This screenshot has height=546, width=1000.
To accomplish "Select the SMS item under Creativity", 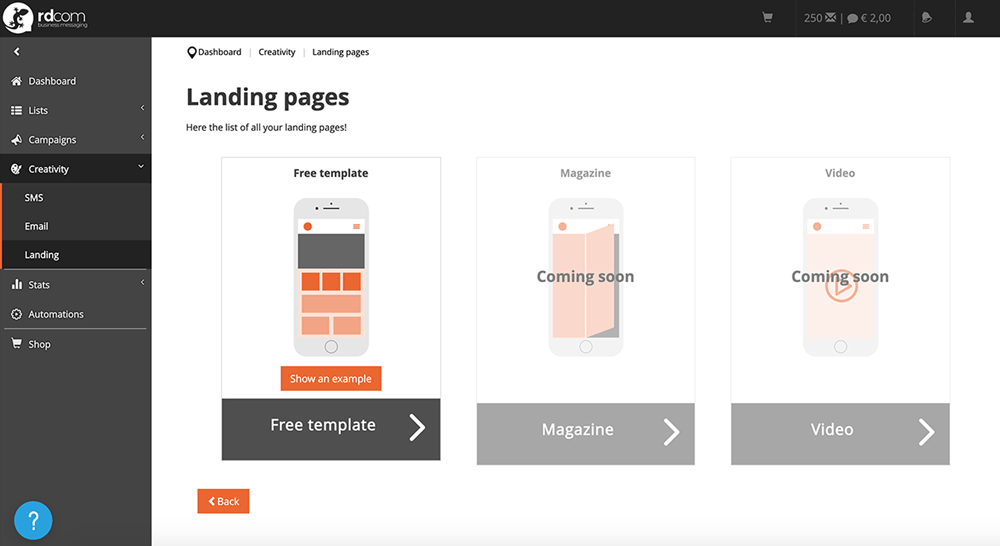I will click(x=34, y=198).
